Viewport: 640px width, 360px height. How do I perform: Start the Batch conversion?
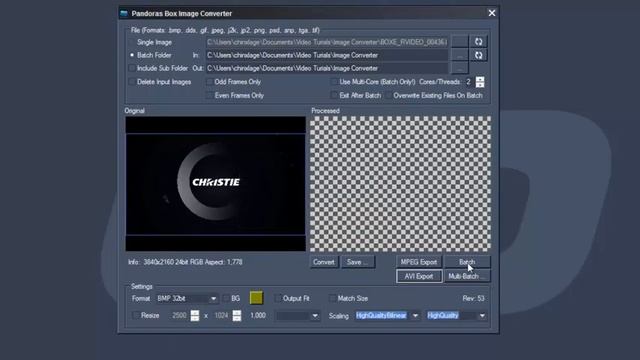point(467,262)
